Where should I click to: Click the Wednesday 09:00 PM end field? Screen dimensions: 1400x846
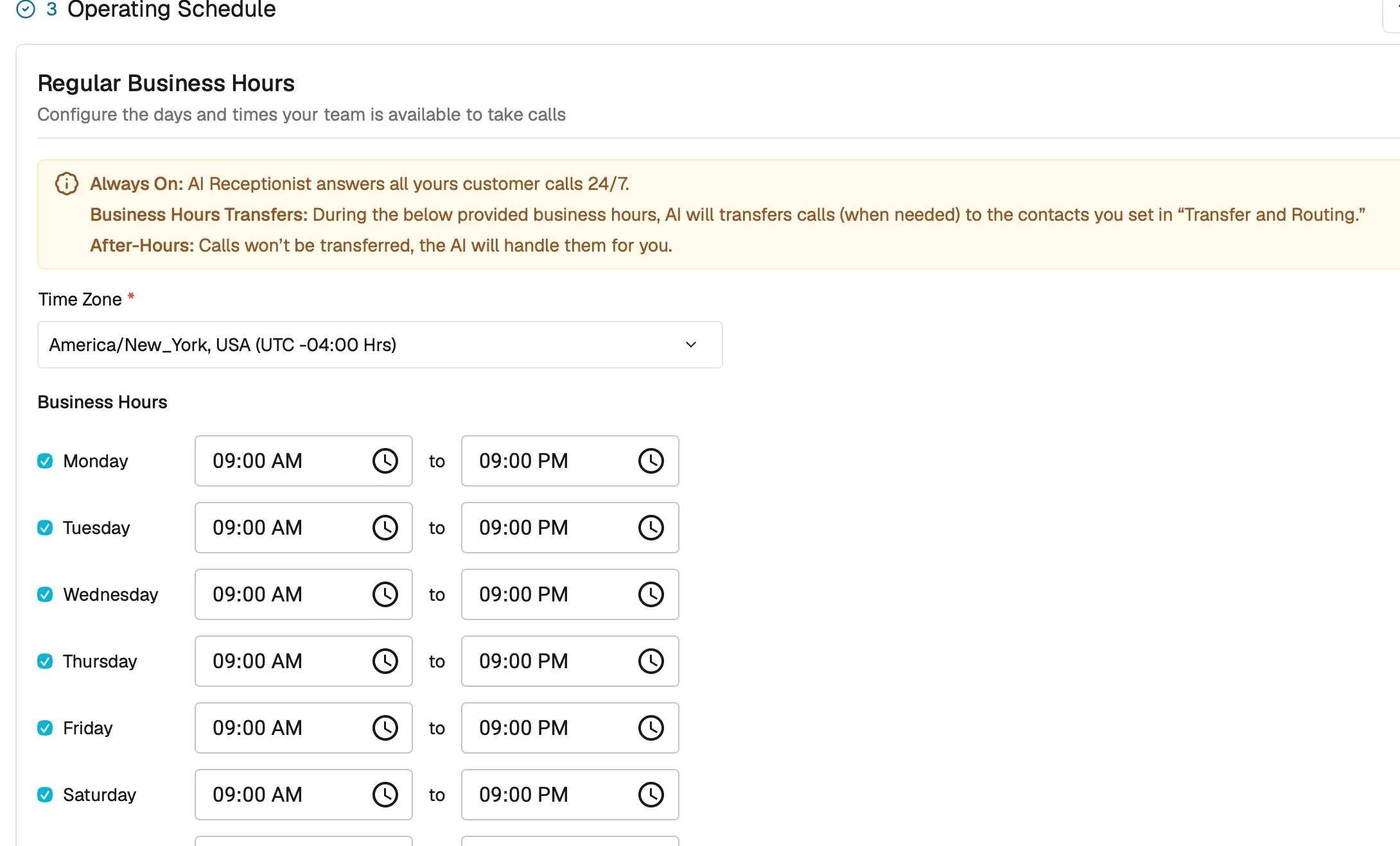click(570, 594)
